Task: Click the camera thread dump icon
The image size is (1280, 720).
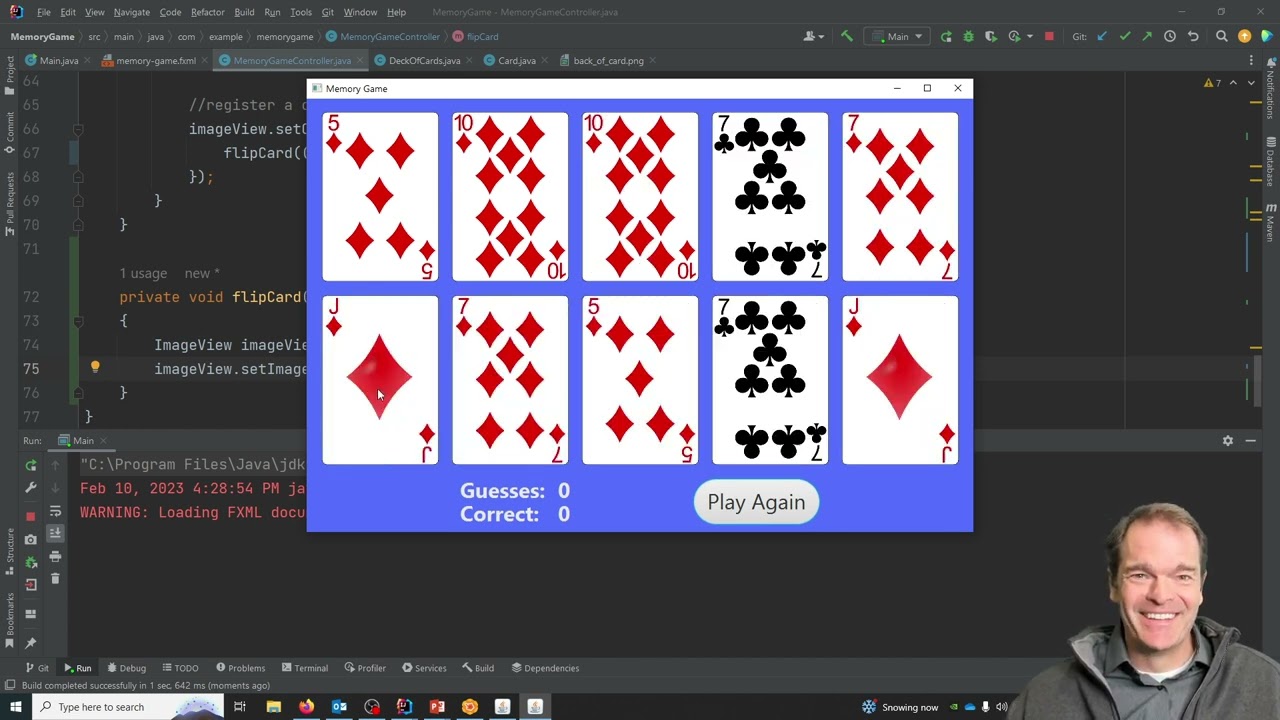Action: pos(31,539)
